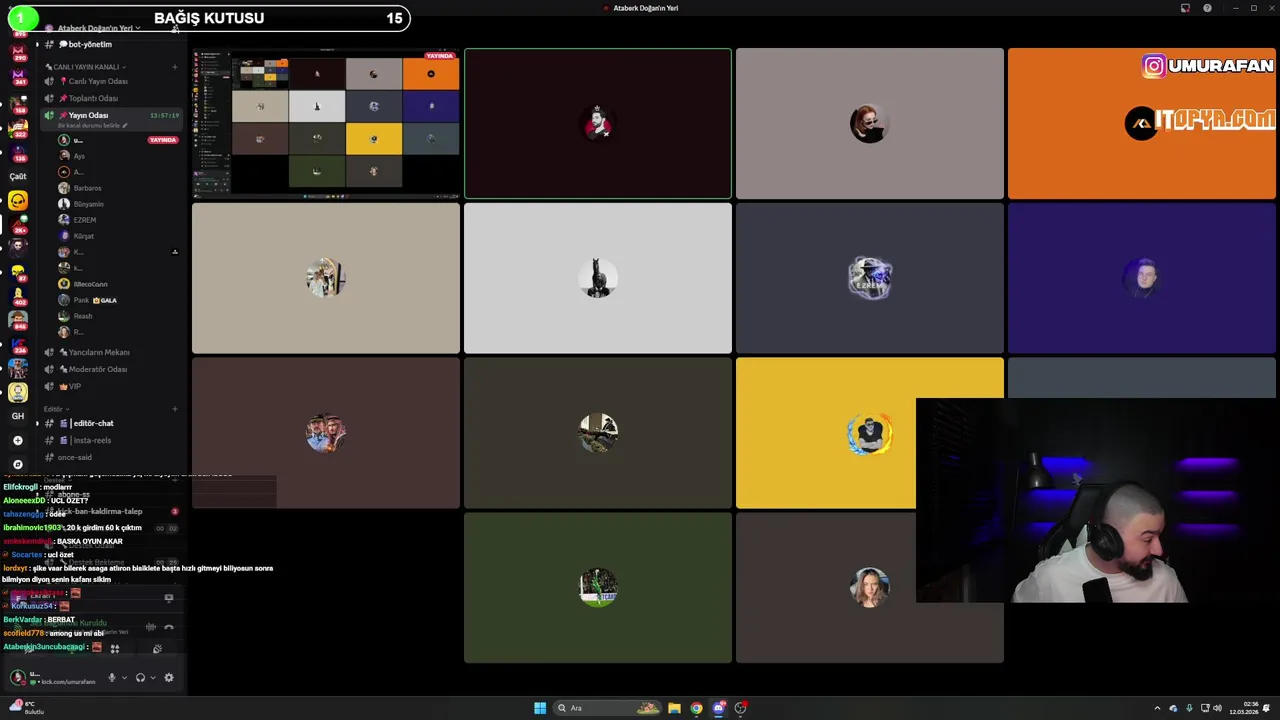Open Discord from the taskbar
Image resolution: width=1280 pixels, height=720 pixels.
(x=718, y=708)
